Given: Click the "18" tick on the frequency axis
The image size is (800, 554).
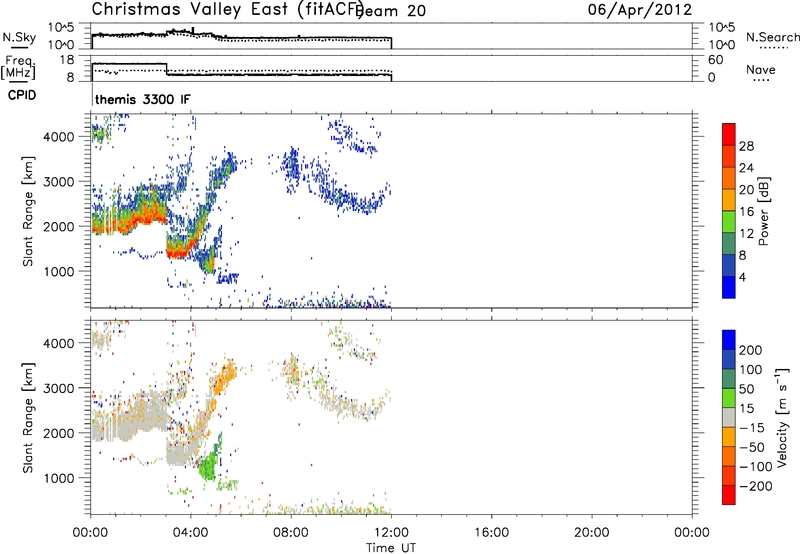Looking at the screenshot, I should pos(67,60).
